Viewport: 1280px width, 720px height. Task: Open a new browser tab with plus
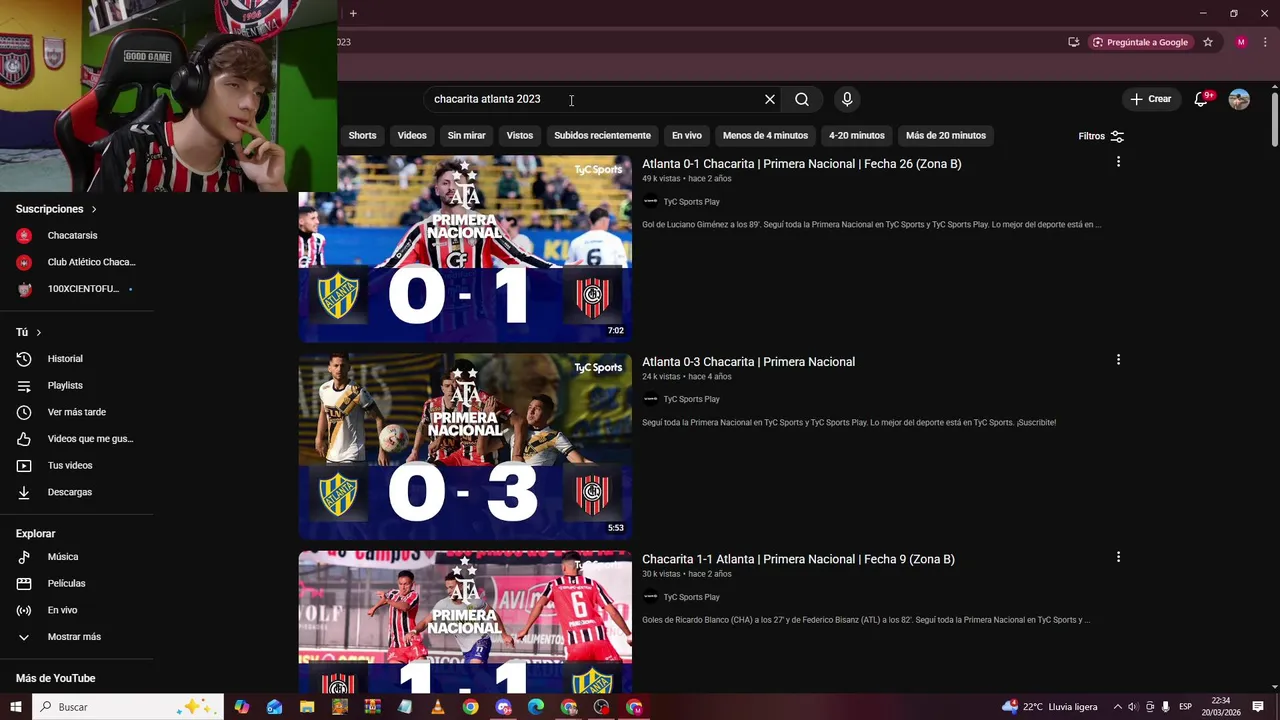pyautogui.click(x=353, y=13)
